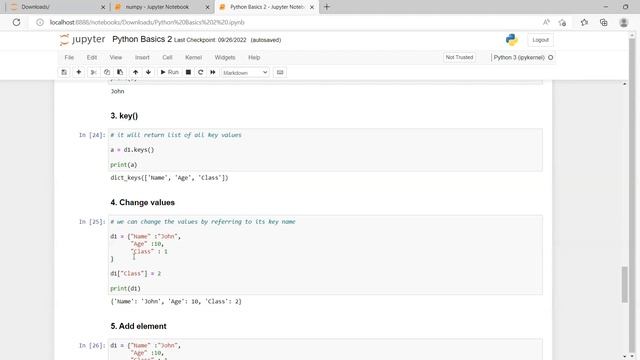Open the browser profile avatar

(624, 22)
